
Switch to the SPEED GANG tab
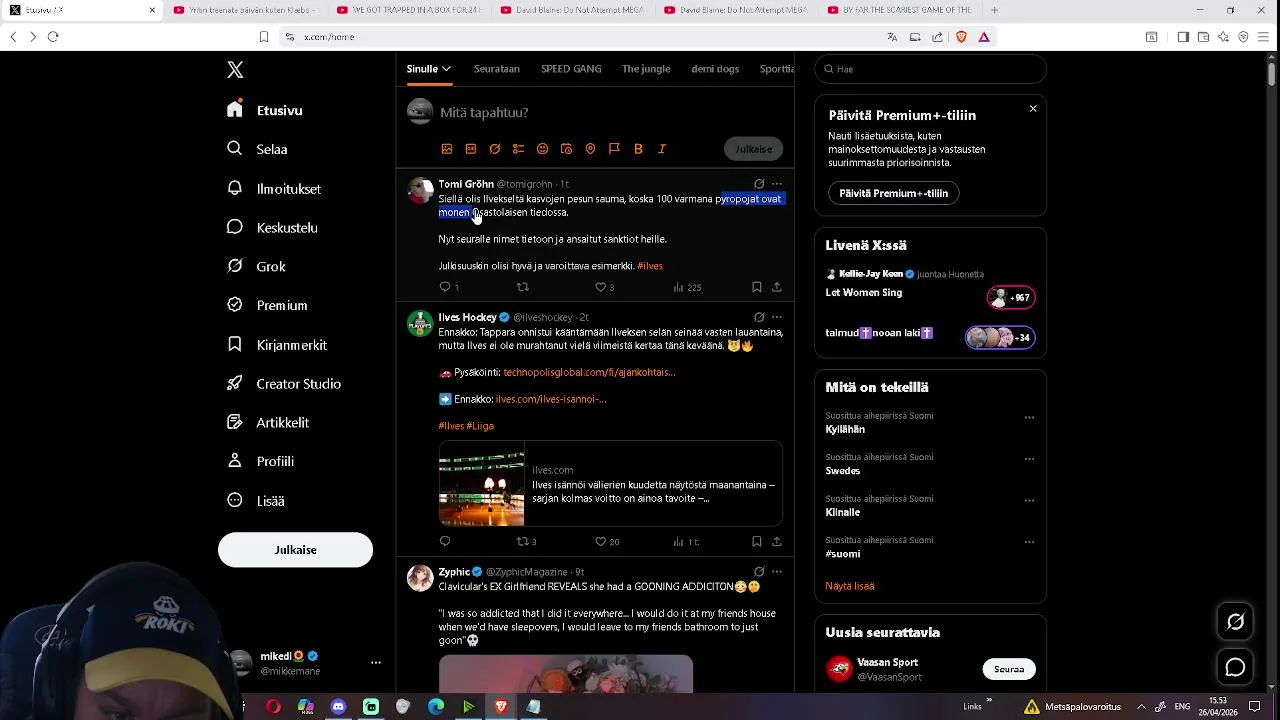tap(571, 69)
